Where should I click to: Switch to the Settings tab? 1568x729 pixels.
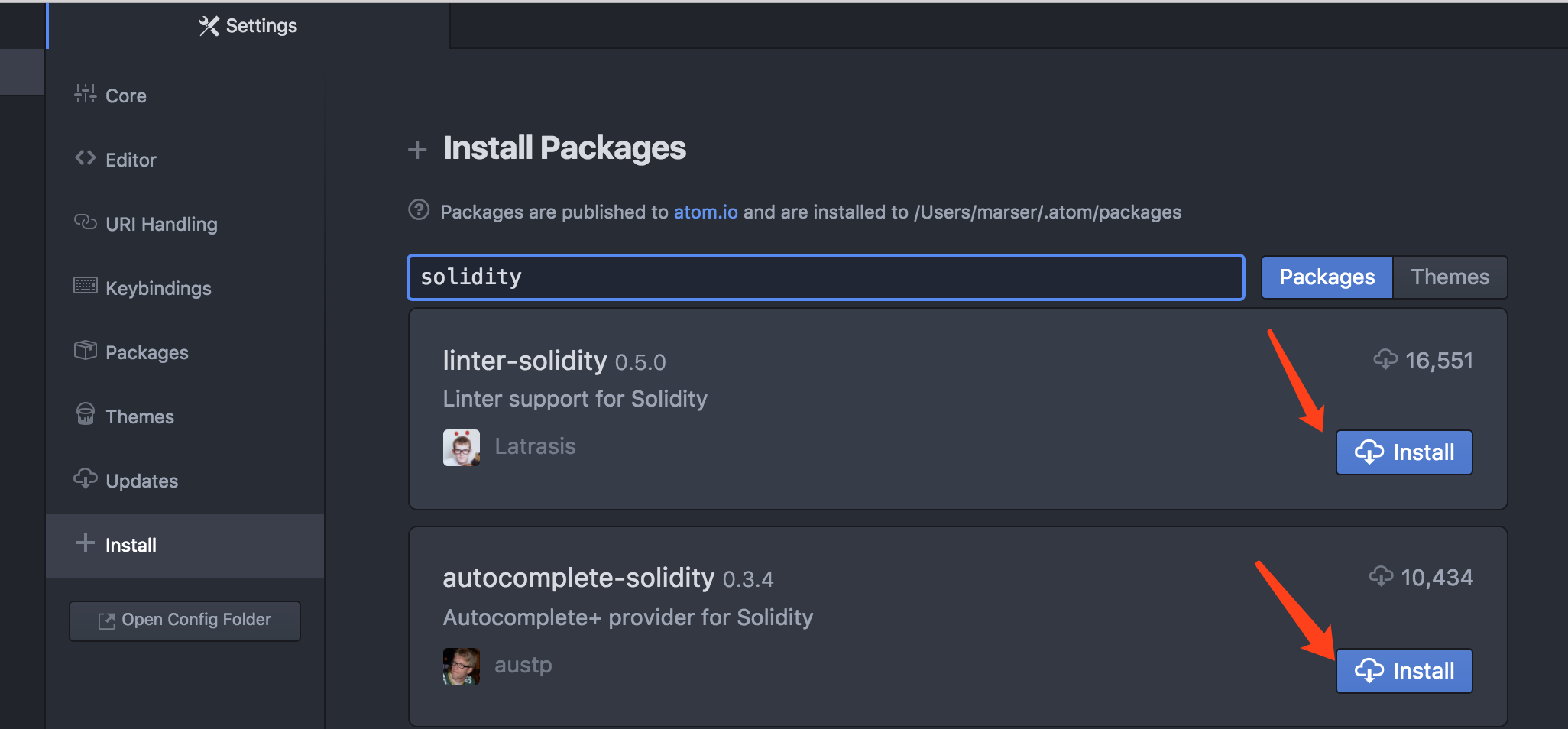[248, 25]
